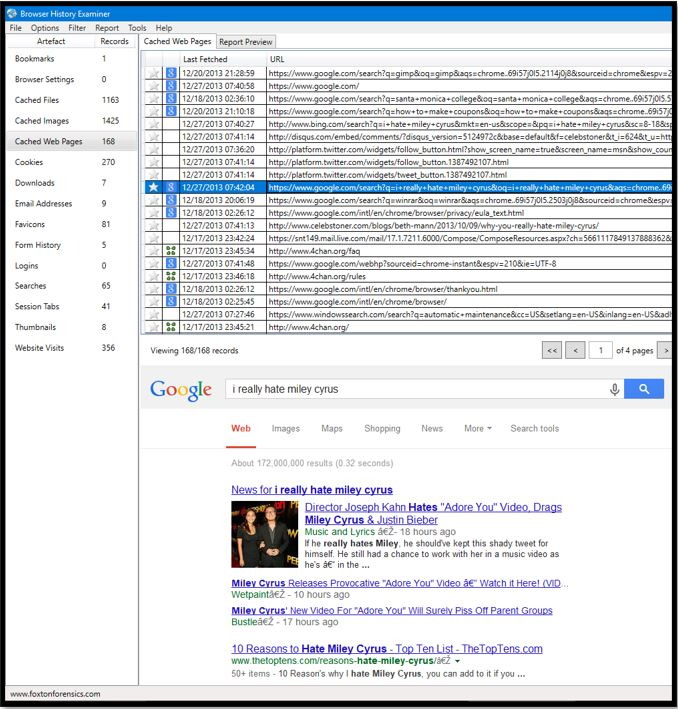
Task: Click the Google favicon on the gimp search row
Action: (x=171, y=73)
